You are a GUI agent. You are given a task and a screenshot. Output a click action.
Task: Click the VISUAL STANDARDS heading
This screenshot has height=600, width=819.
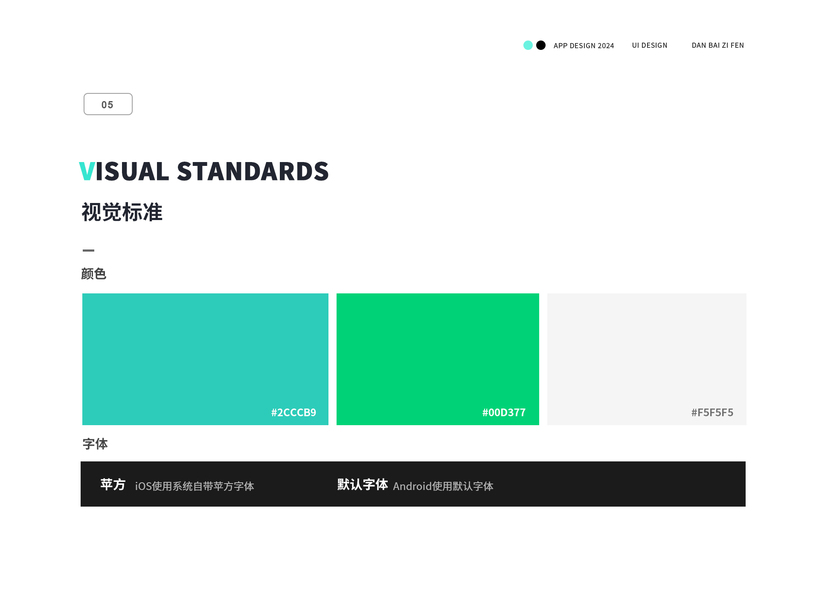204,171
